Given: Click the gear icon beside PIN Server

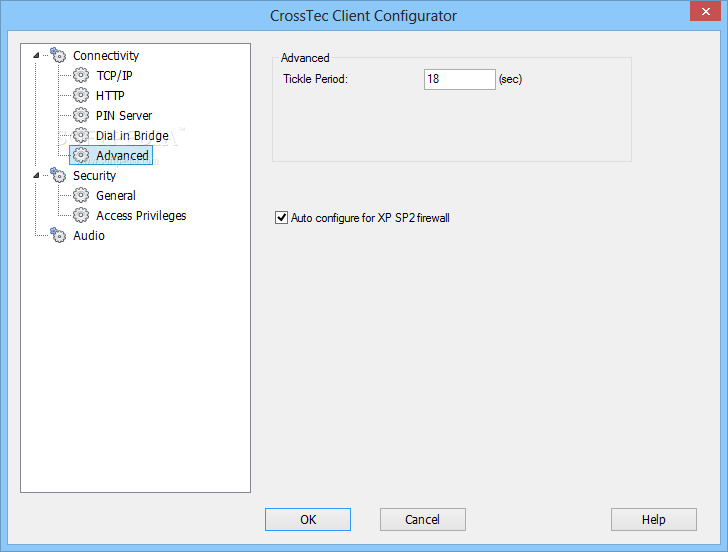Looking at the screenshot, I should click(81, 115).
